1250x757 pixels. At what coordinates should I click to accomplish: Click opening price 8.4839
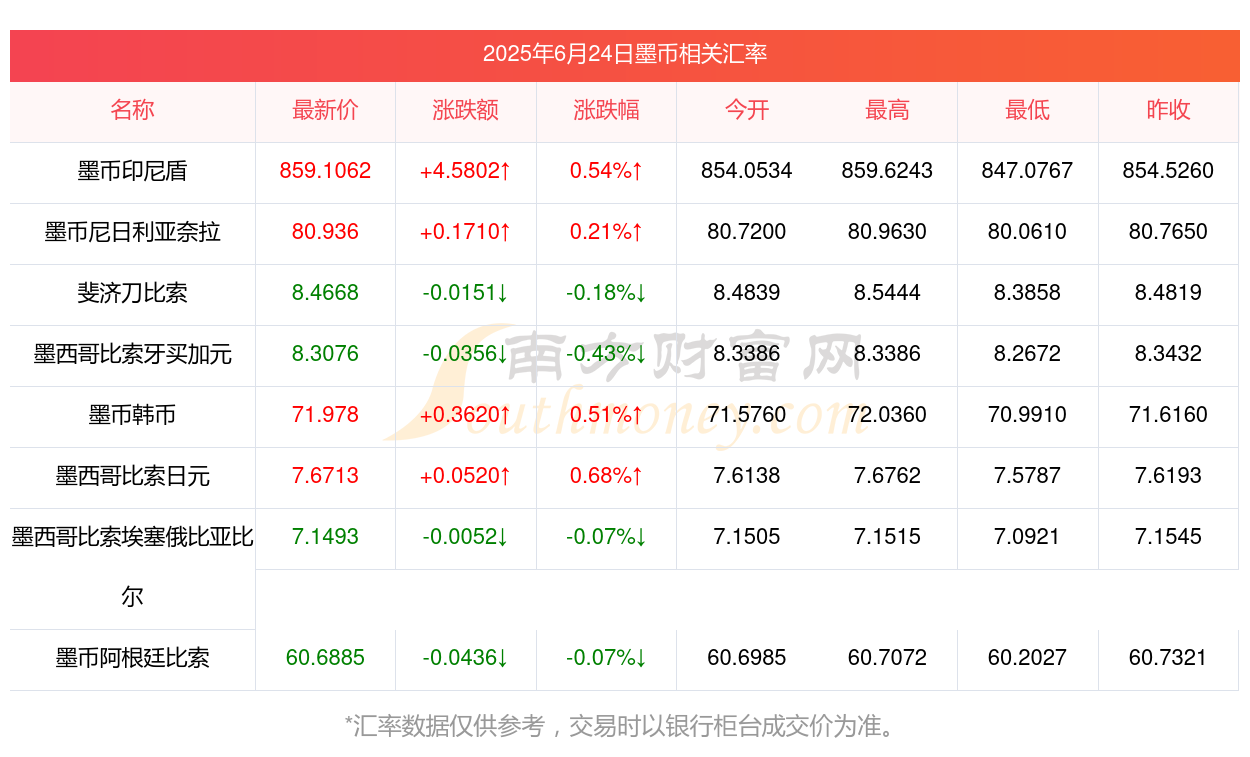(747, 293)
